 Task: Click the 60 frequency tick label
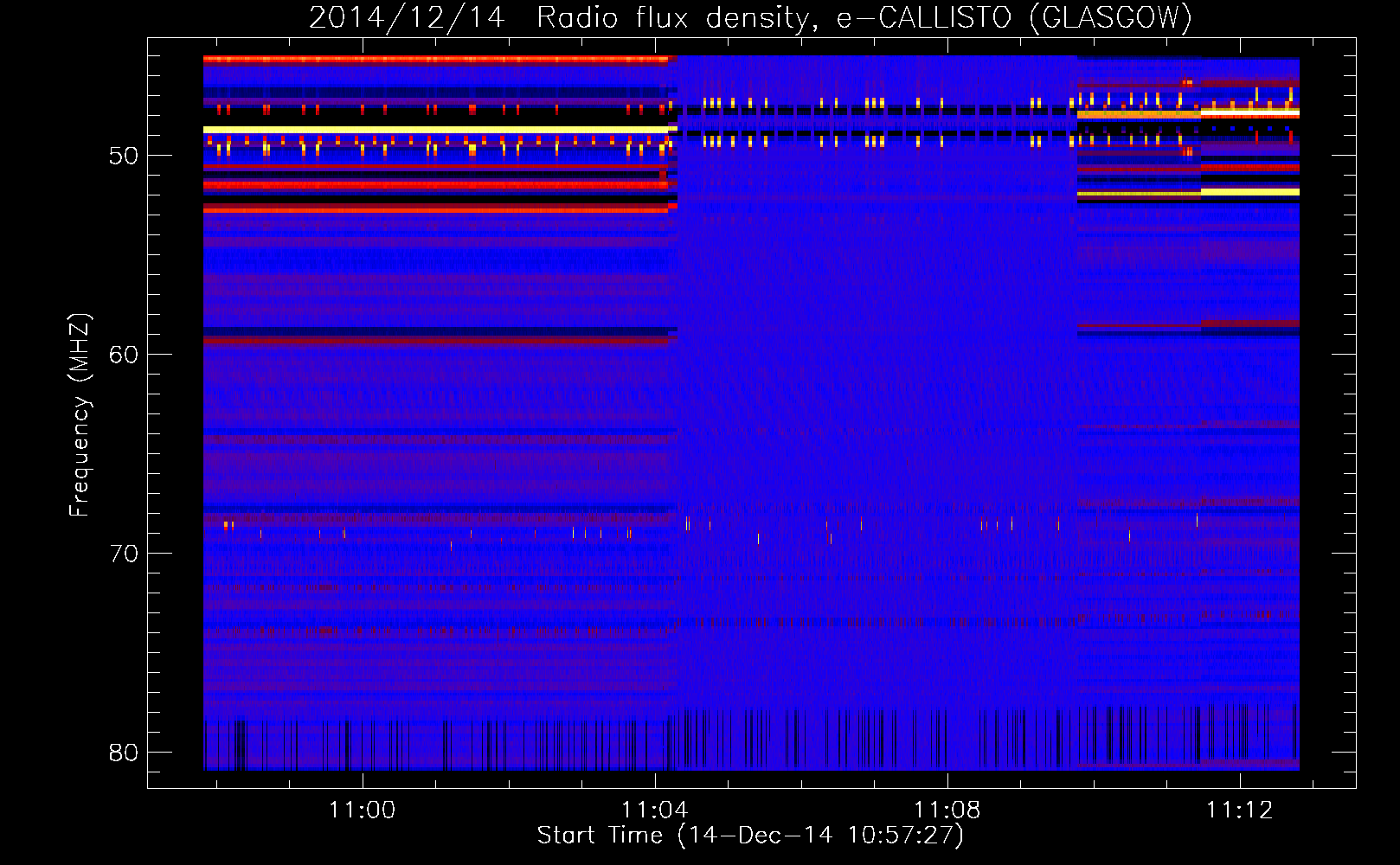[124, 355]
